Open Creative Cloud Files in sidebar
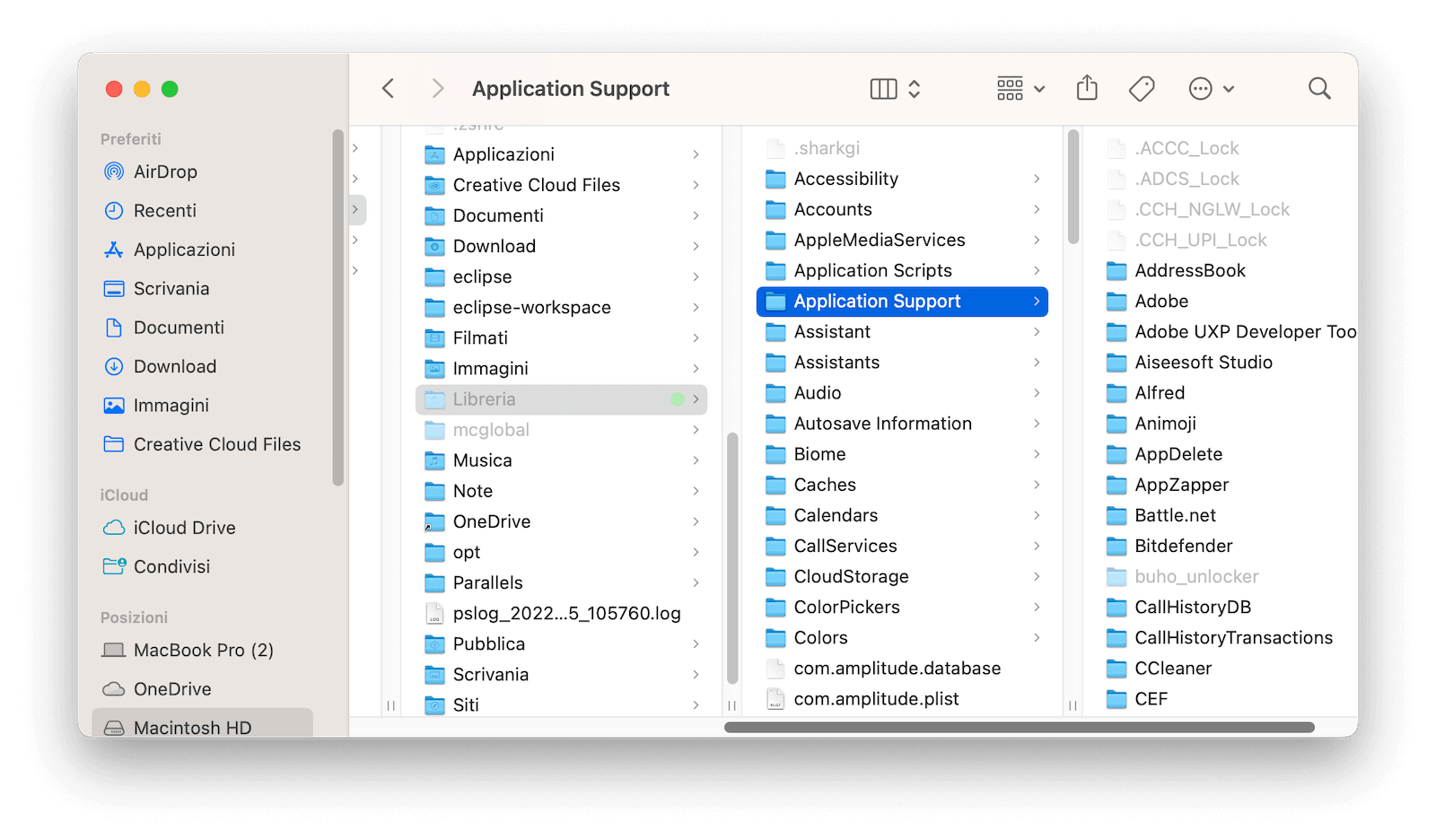 coord(216,444)
